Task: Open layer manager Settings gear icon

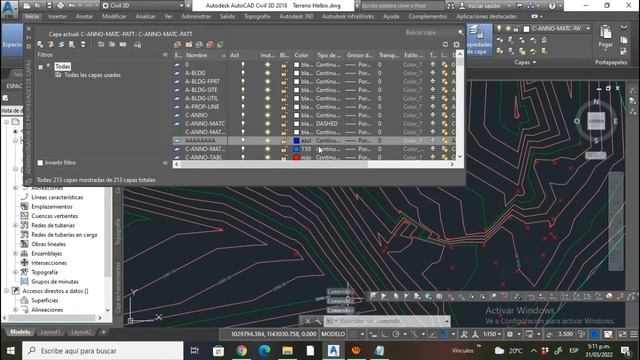Action: coord(457,44)
